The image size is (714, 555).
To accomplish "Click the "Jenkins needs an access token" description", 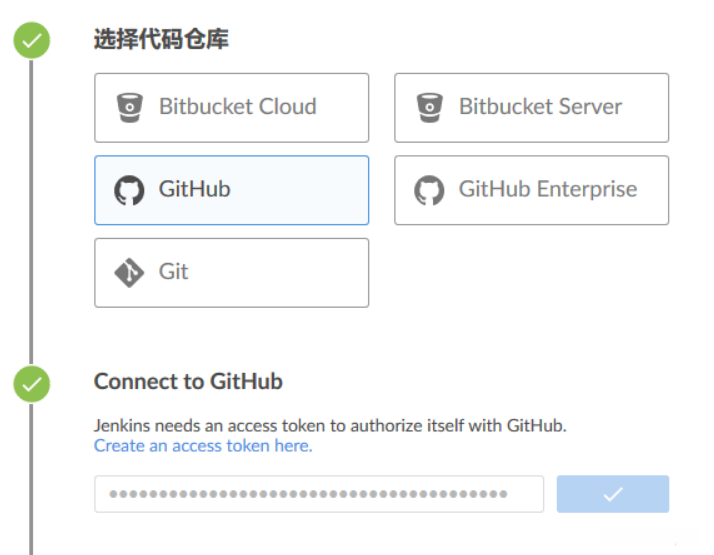I will pos(330,426).
